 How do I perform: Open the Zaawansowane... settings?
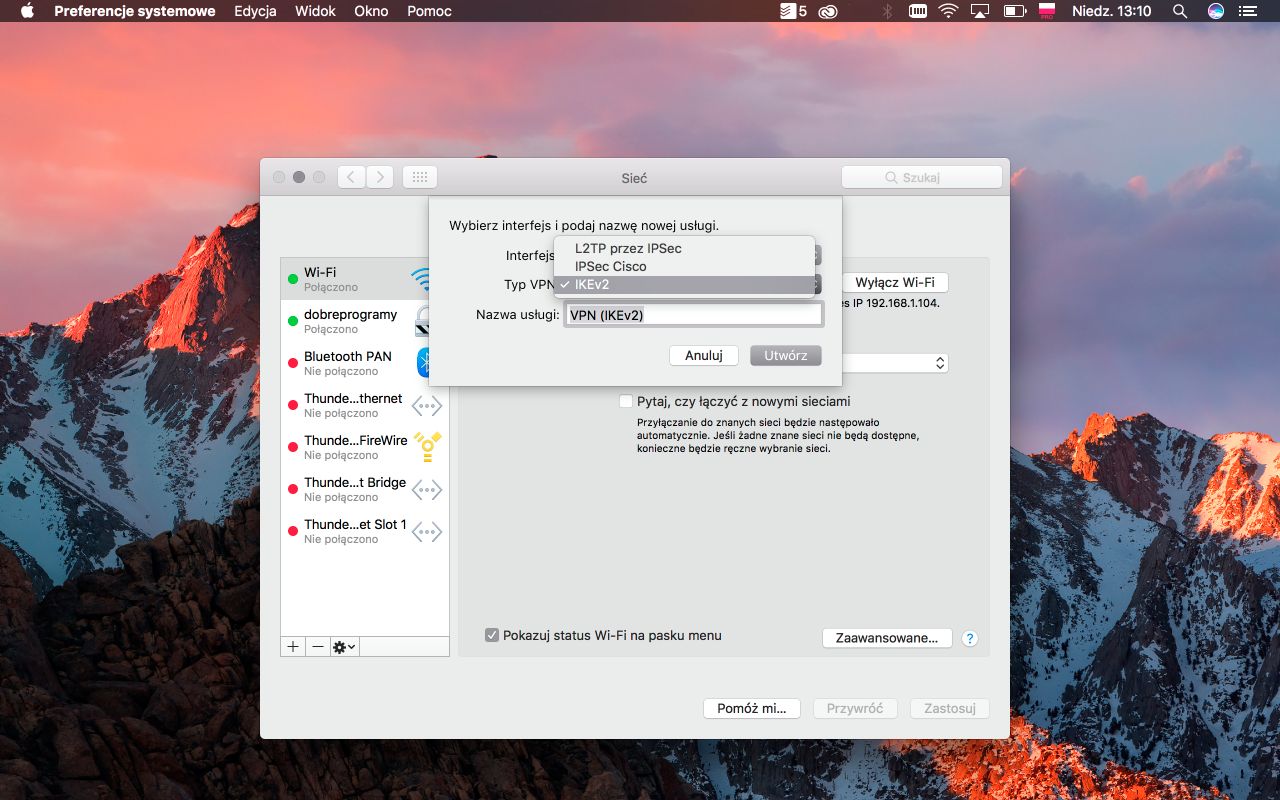point(887,638)
